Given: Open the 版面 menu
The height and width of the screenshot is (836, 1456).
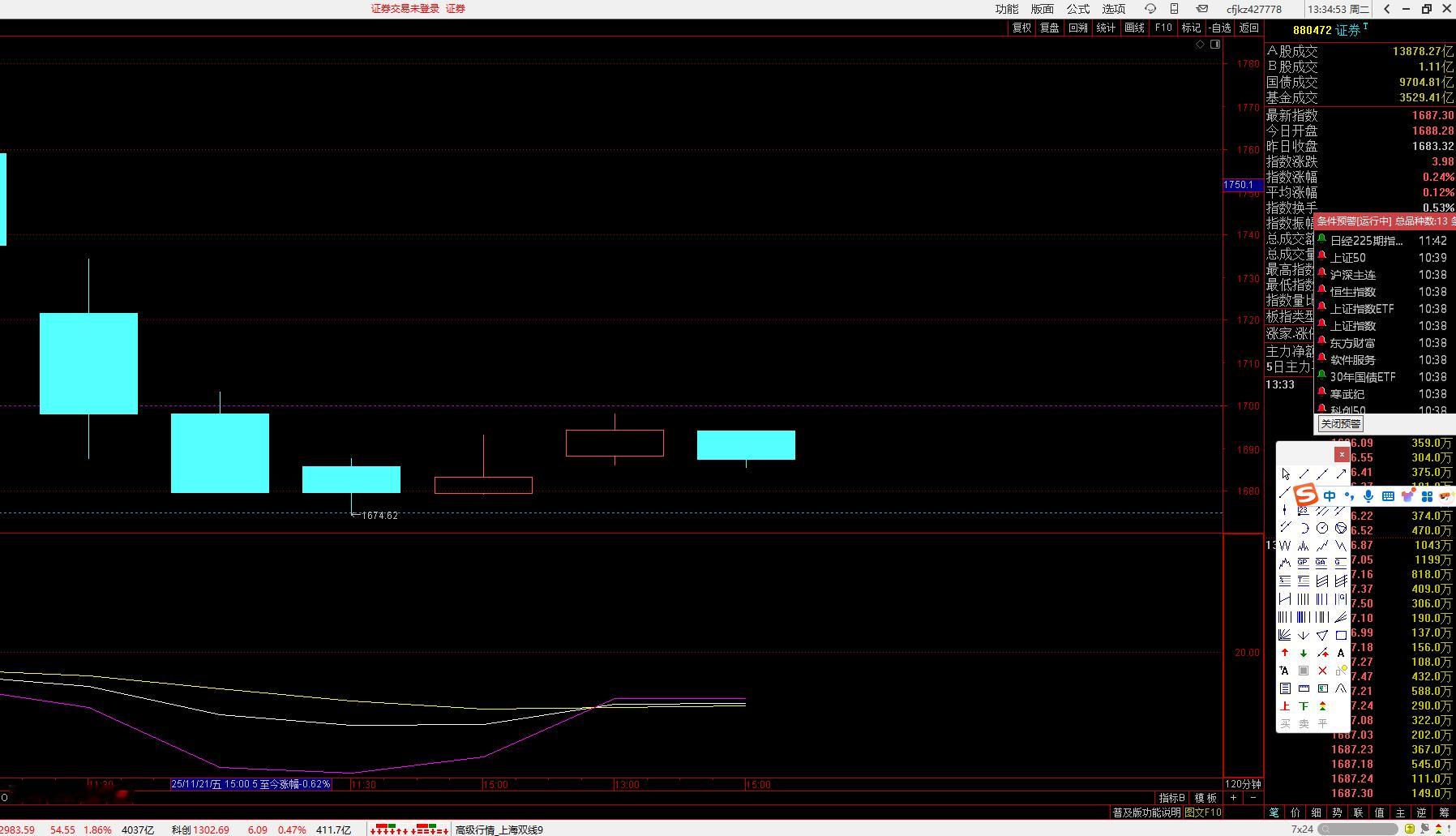Looking at the screenshot, I should pos(1043,9).
